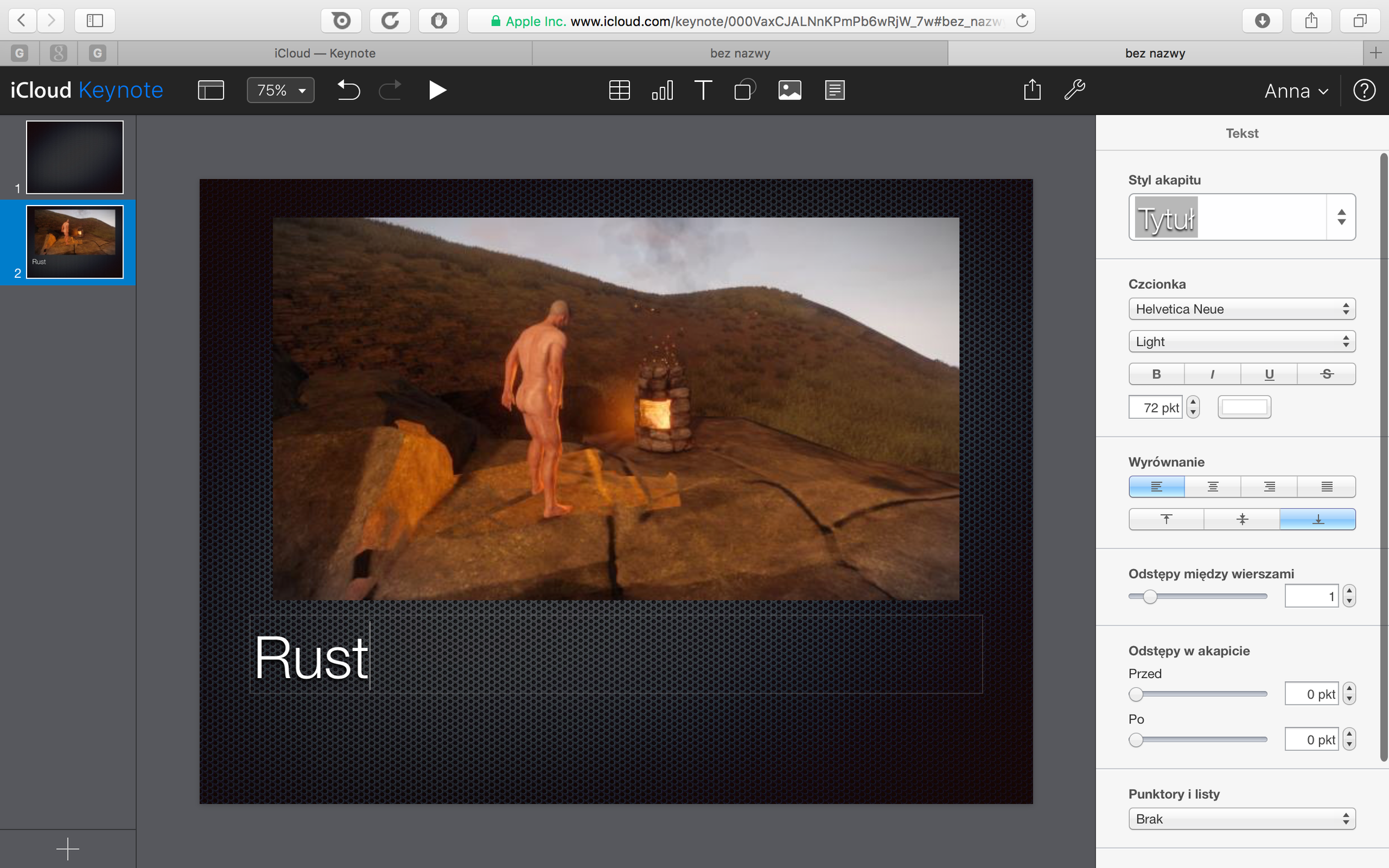Insert a chart into the slide
Screen dimensions: 1389x868
[x=662, y=90]
